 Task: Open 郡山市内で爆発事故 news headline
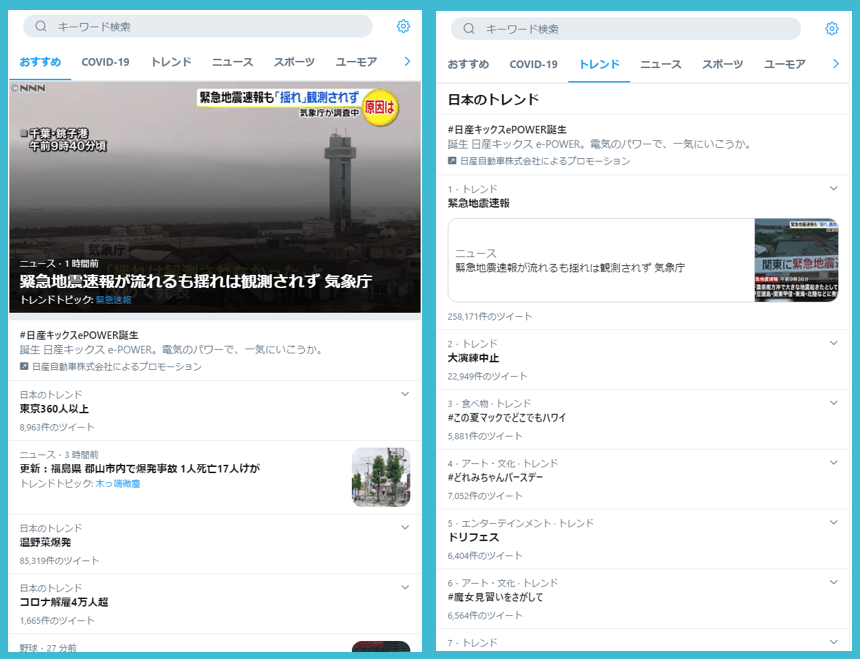(x=140, y=468)
